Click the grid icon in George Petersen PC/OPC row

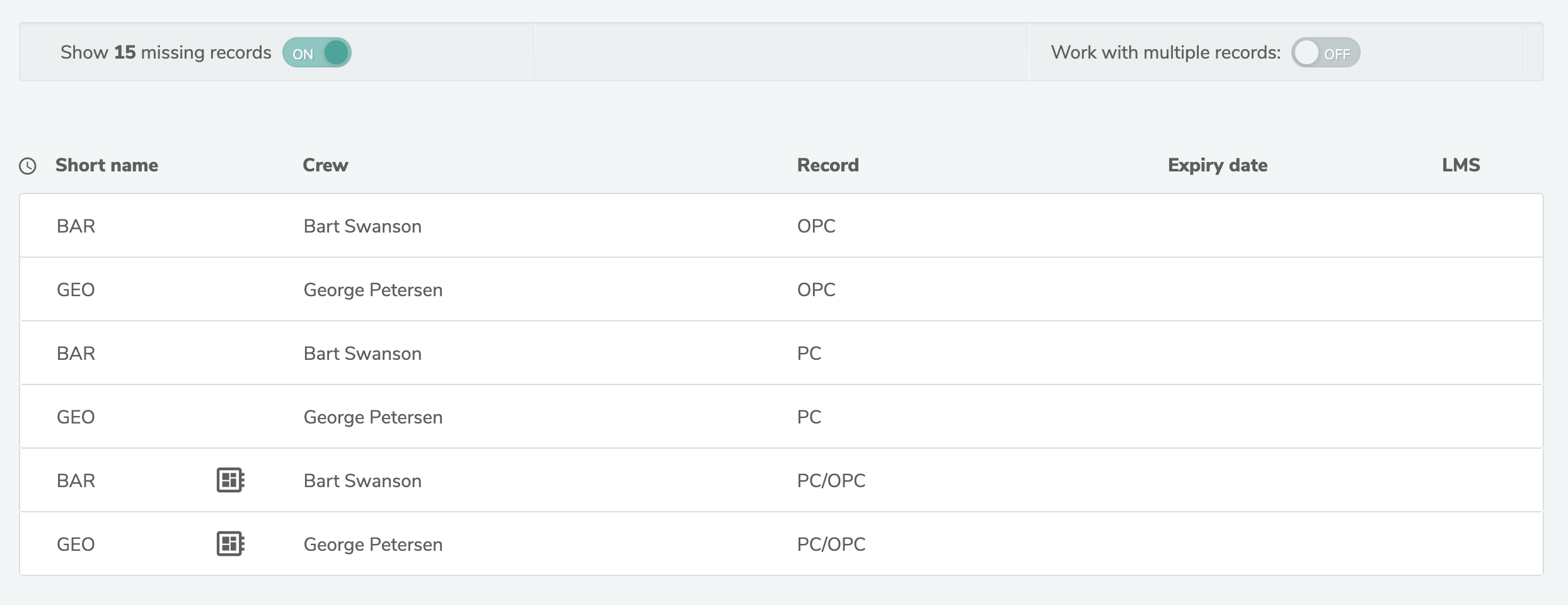pos(230,544)
